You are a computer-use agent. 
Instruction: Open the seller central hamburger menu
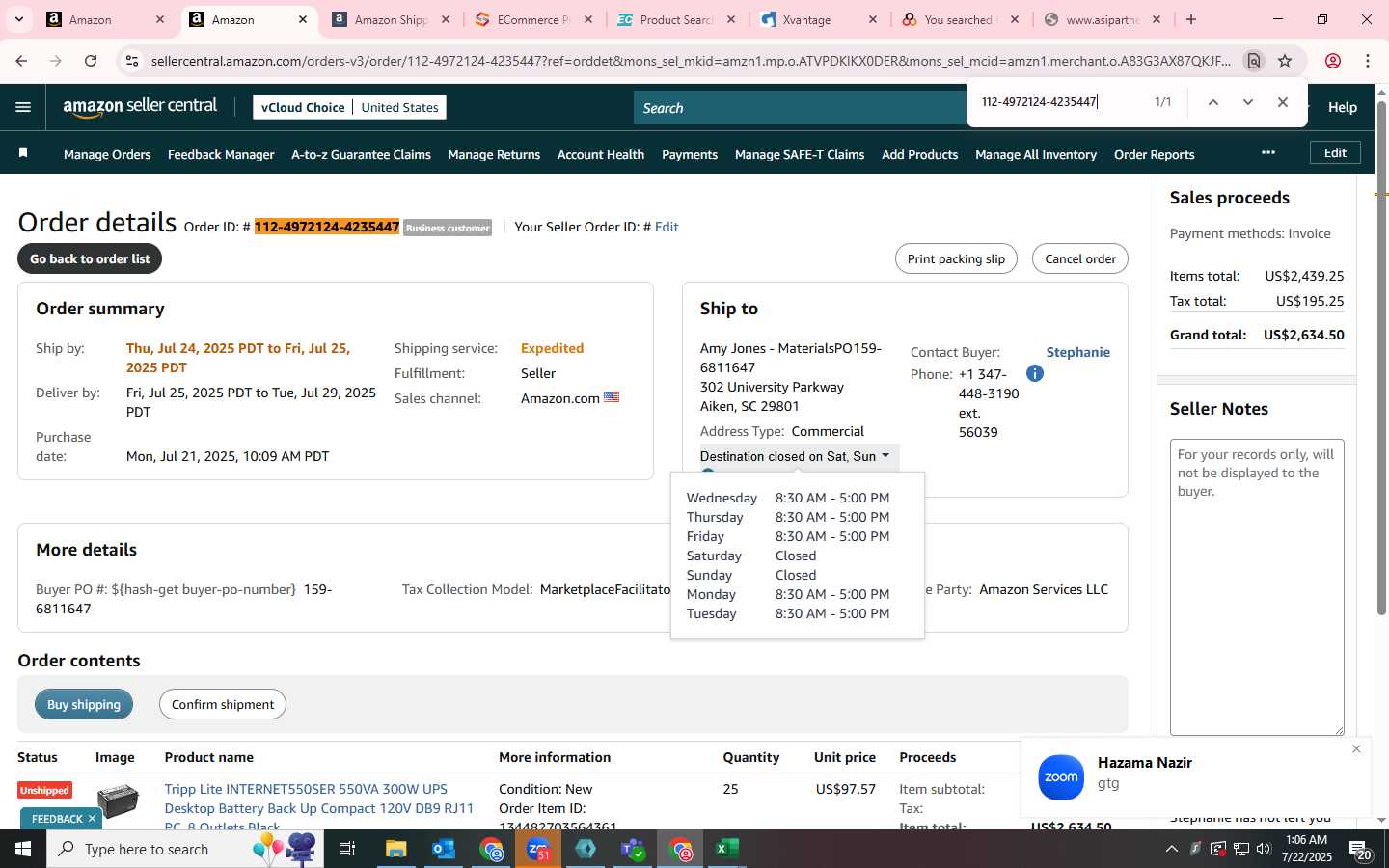coord(23,107)
